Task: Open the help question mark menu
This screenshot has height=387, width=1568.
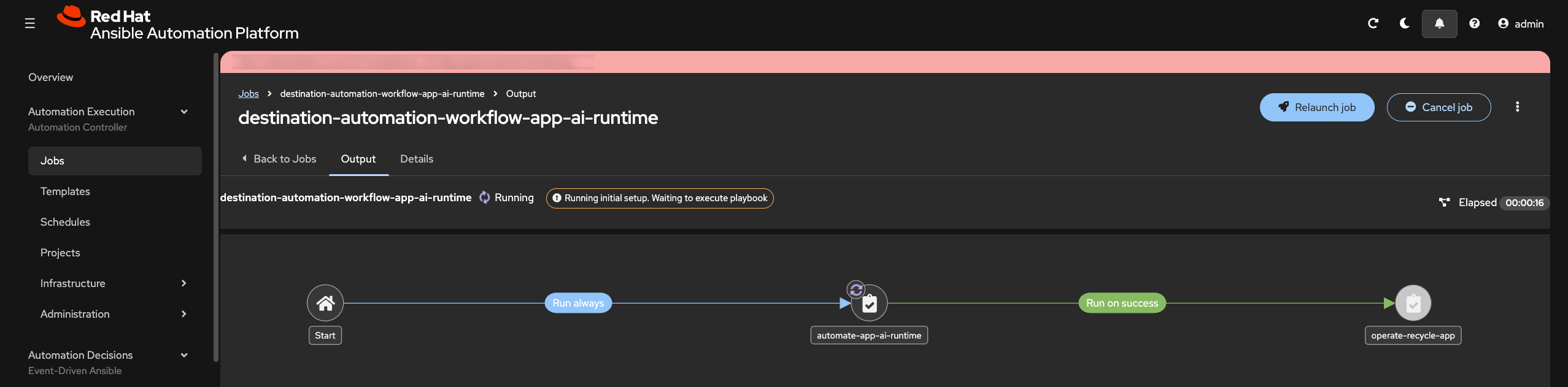Action: coord(1474,23)
